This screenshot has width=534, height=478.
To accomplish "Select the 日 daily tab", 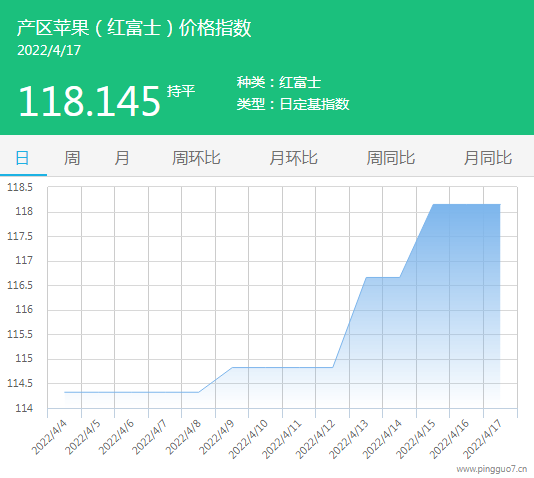I will coord(23,158).
